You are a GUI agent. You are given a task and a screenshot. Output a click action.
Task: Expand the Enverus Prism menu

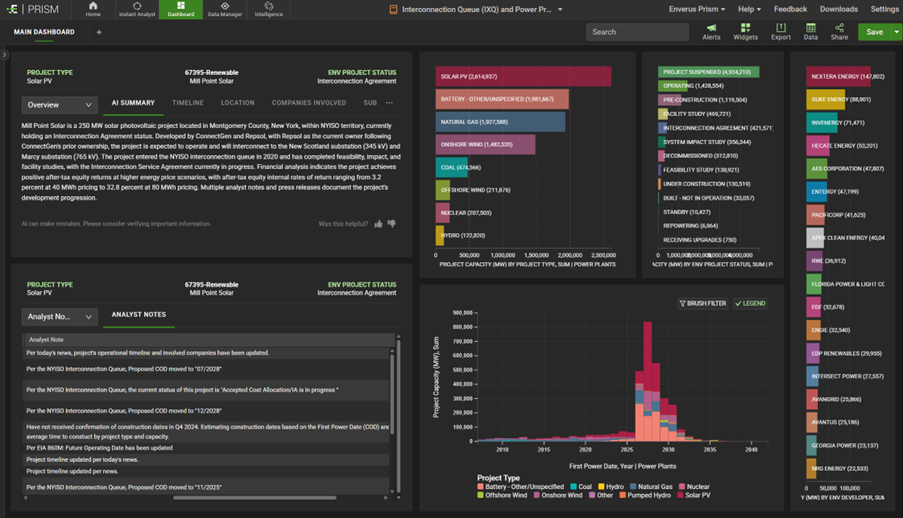(x=697, y=9)
